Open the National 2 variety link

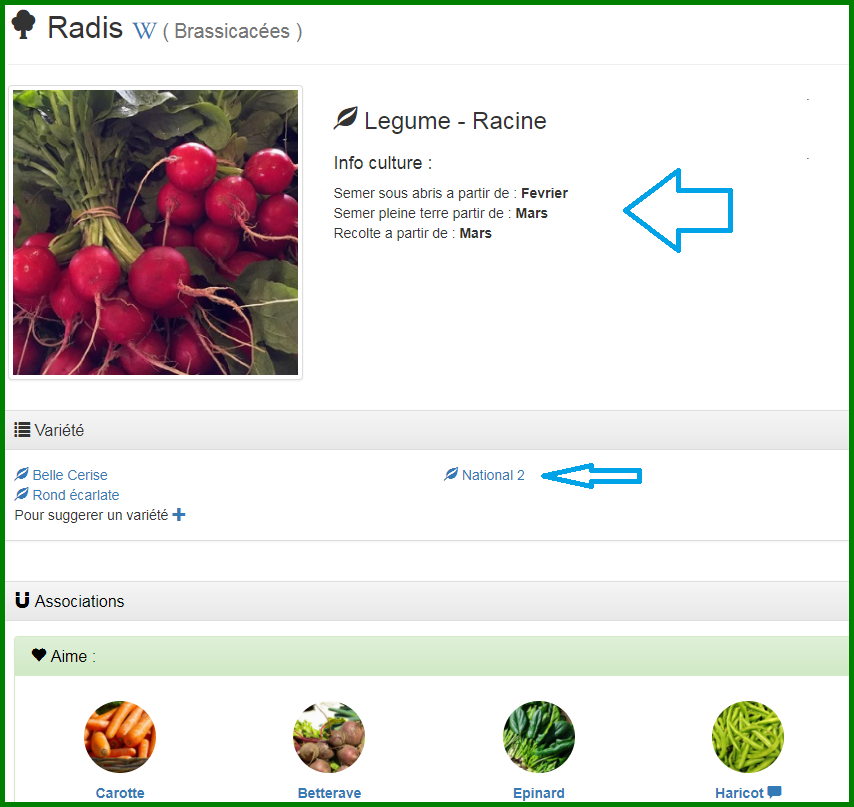point(493,475)
